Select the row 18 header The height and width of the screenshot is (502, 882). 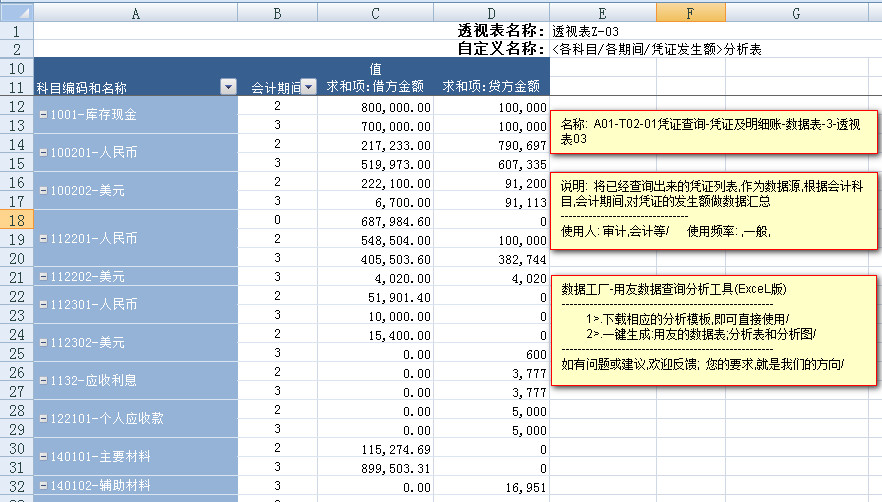16,219
